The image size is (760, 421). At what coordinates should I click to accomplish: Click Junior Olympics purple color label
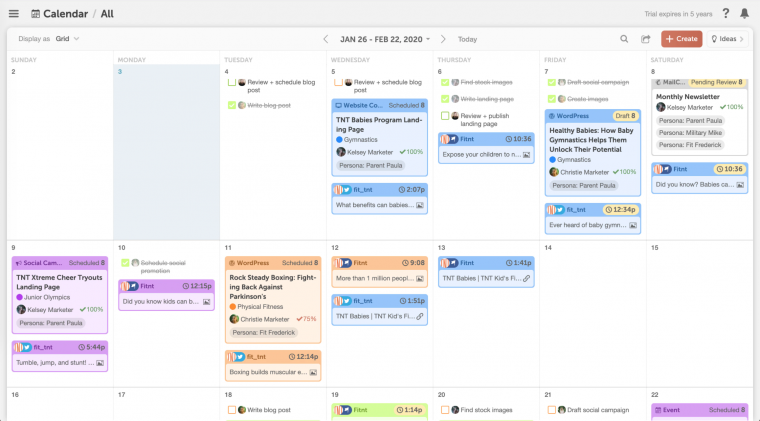pos(43,297)
